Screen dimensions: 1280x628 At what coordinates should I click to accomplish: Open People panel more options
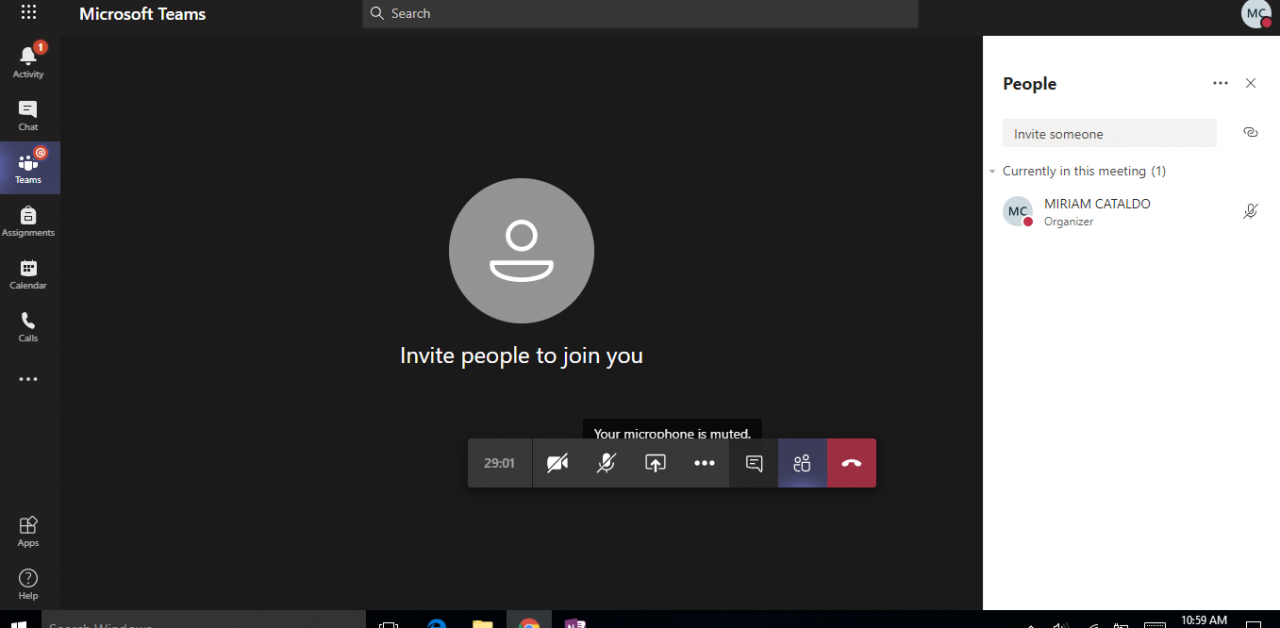[1220, 83]
